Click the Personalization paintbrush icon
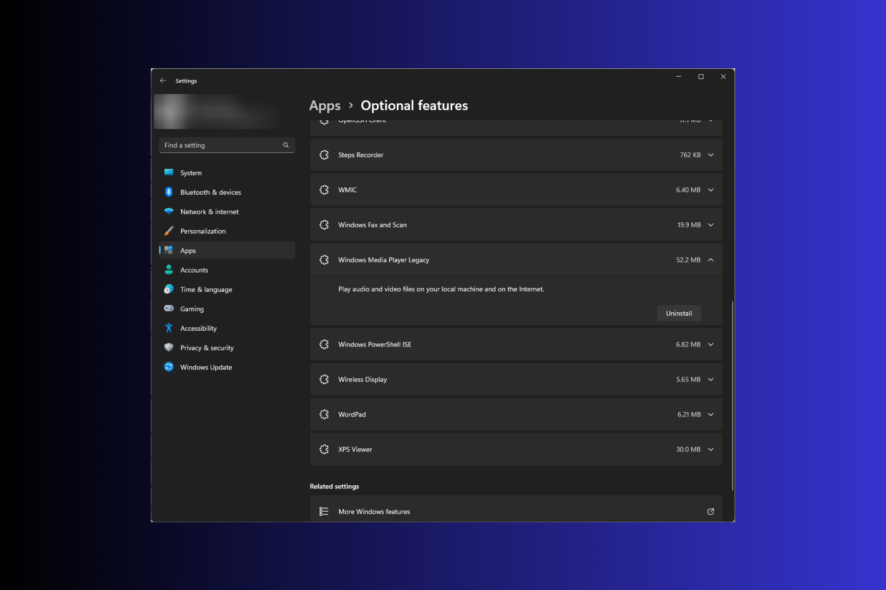This screenshot has width=886, height=590. coord(168,231)
